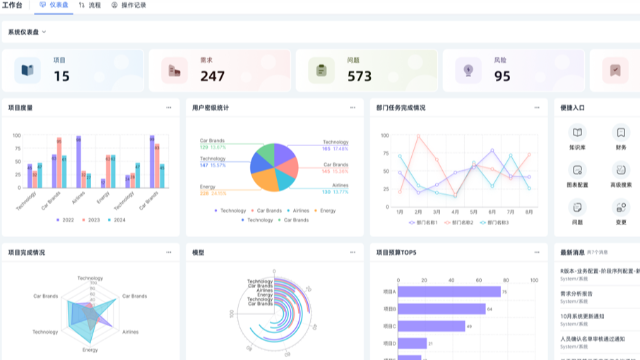Click the 项目B budget bar
The width and height of the screenshot is (640, 360).
(x=442, y=309)
